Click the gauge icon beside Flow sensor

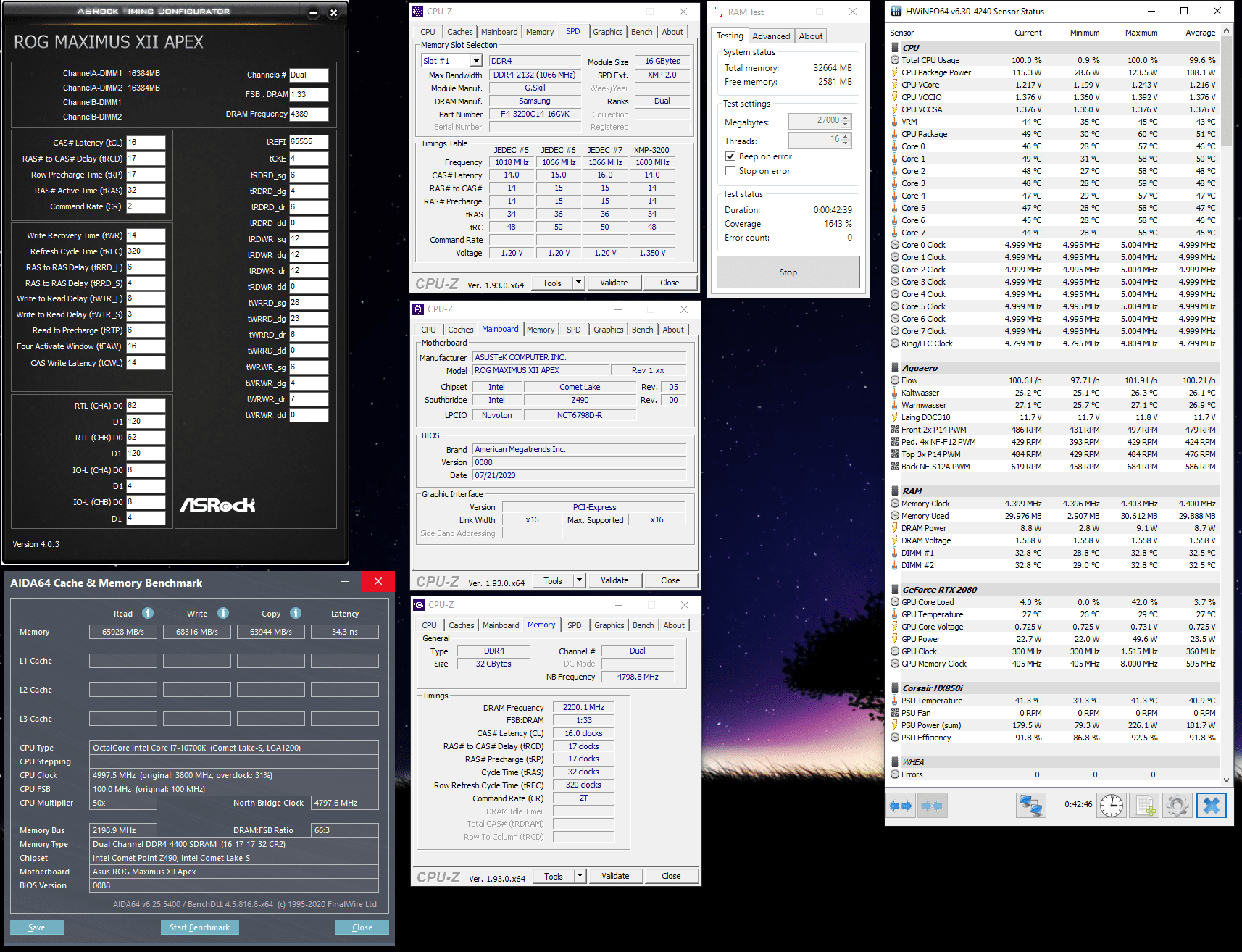(x=895, y=380)
